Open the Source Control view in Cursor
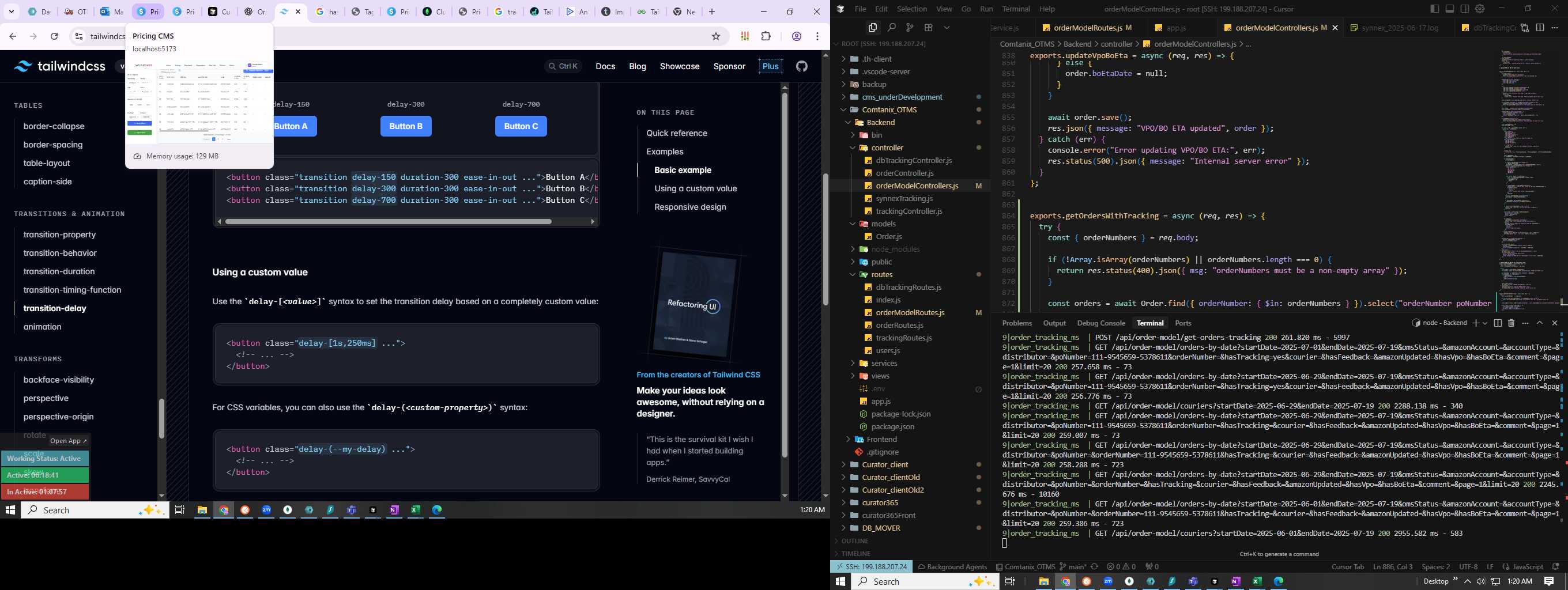This screenshot has width=1568, height=590. coord(910,28)
